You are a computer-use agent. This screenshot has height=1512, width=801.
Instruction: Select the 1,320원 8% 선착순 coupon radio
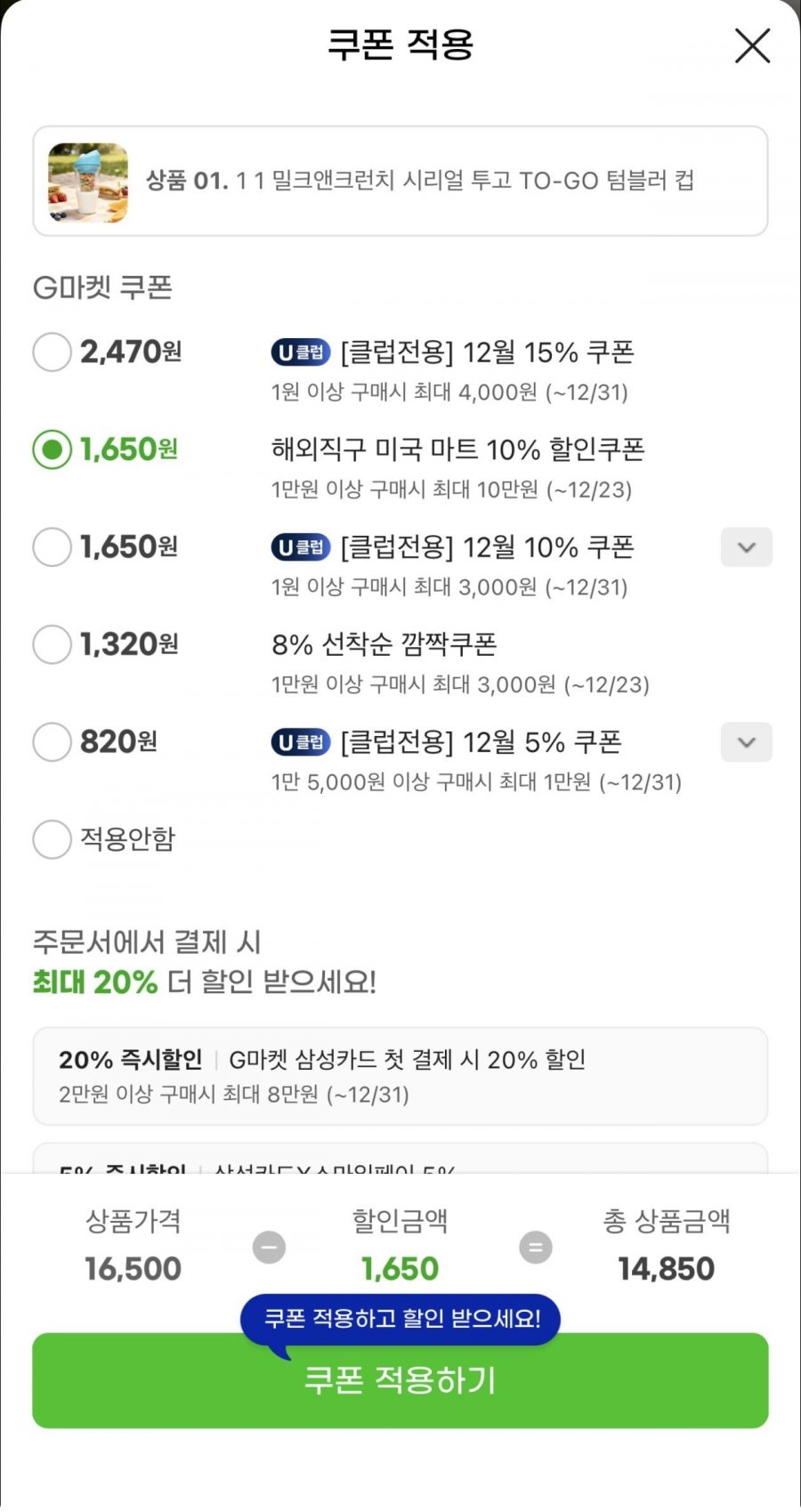(x=52, y=644)
